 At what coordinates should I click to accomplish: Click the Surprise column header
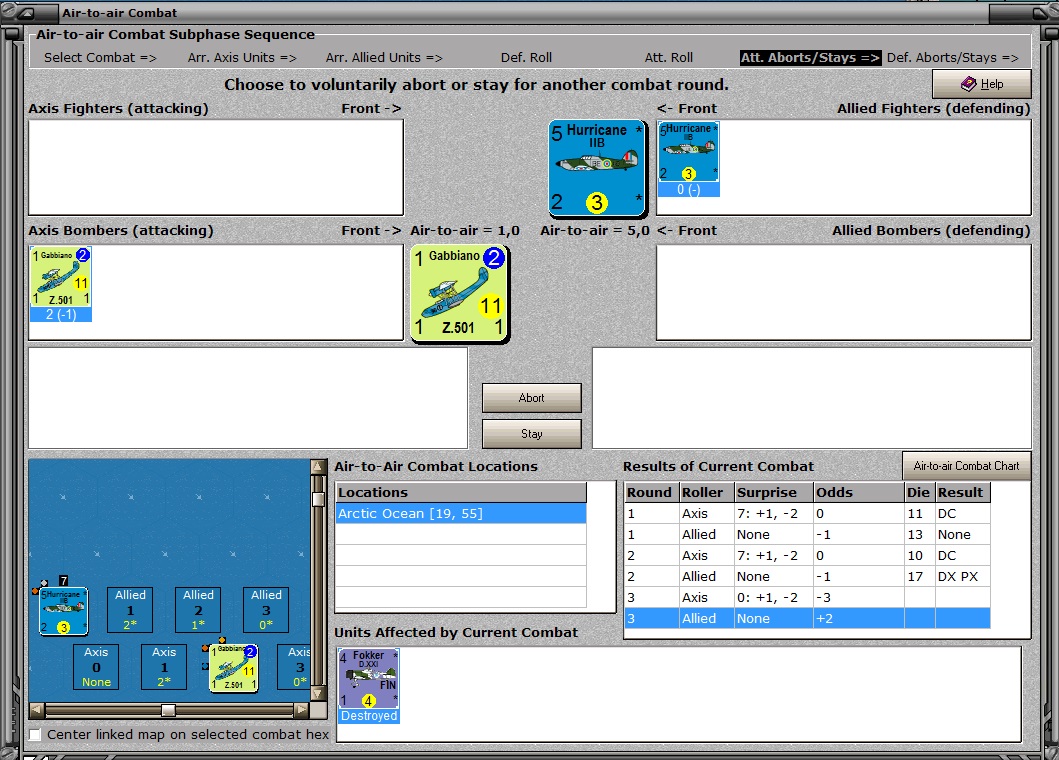pos(774,492)
